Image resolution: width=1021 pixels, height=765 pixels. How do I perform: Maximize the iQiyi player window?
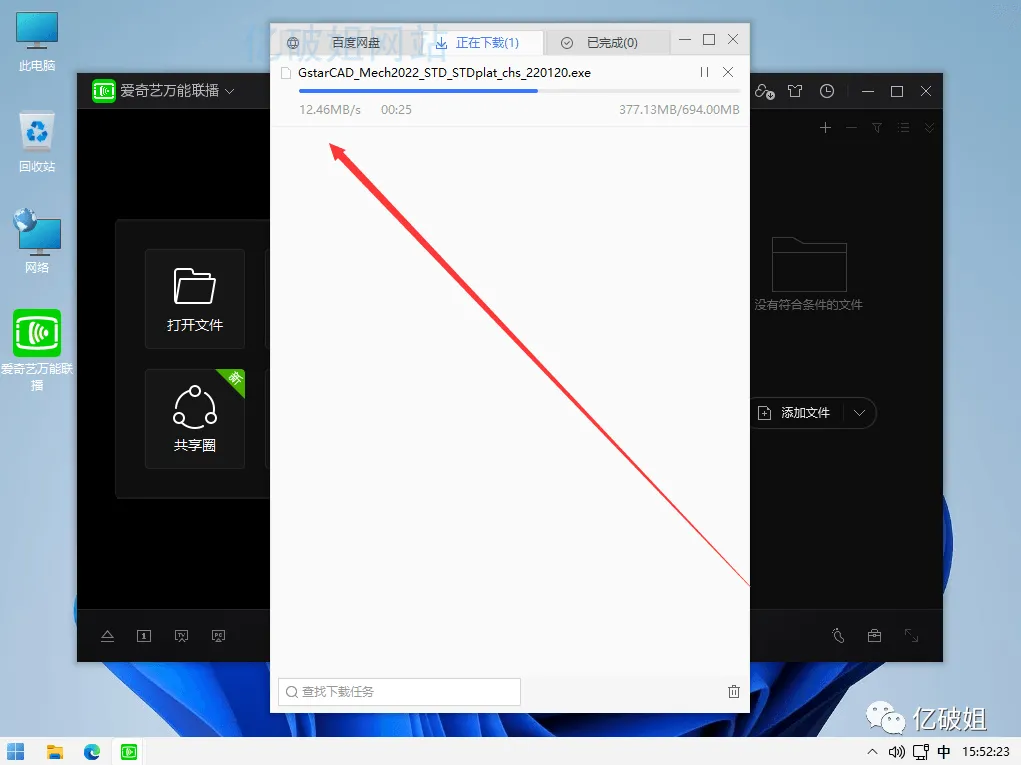point(897,91)
